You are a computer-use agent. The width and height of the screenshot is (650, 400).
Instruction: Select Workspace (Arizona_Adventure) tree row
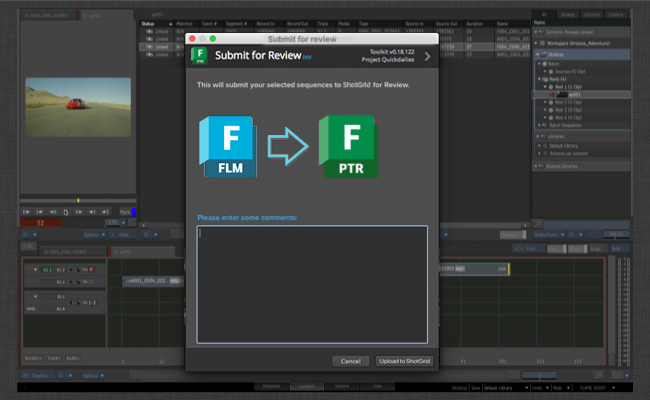(582, 43)
